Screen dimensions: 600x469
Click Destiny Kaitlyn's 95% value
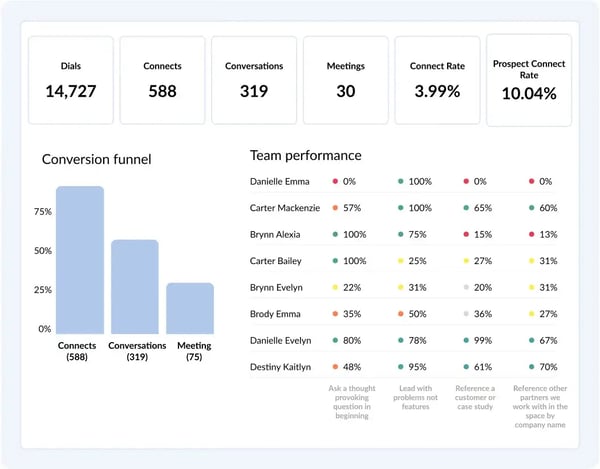pos(417,367)
